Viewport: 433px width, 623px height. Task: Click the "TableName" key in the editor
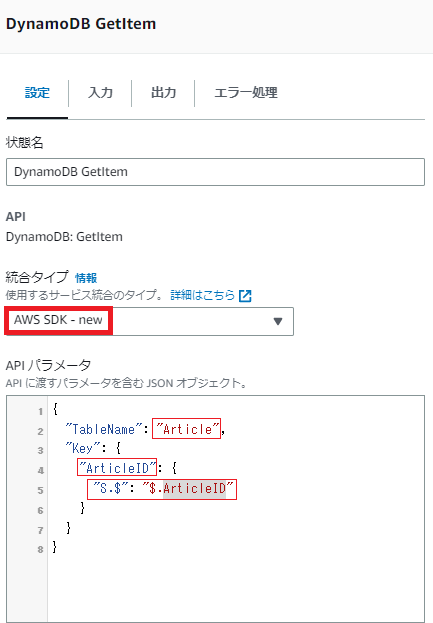point(104,429)
